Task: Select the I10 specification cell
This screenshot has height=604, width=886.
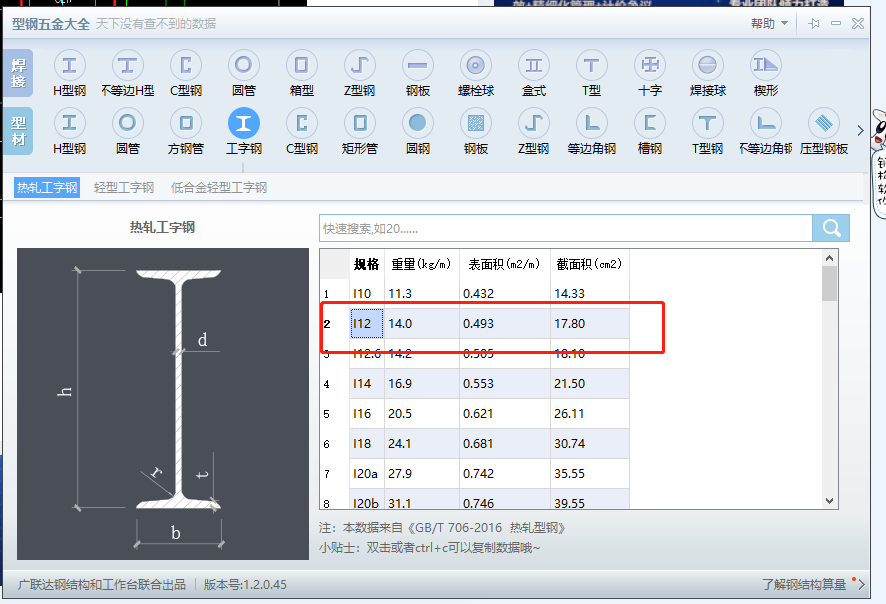Action: coord(367,294)
